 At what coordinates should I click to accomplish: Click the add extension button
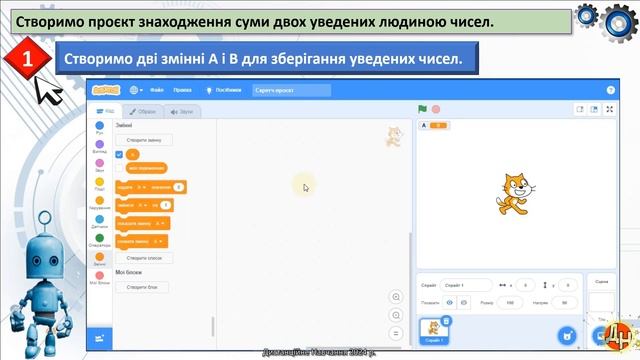coord(100,338)
